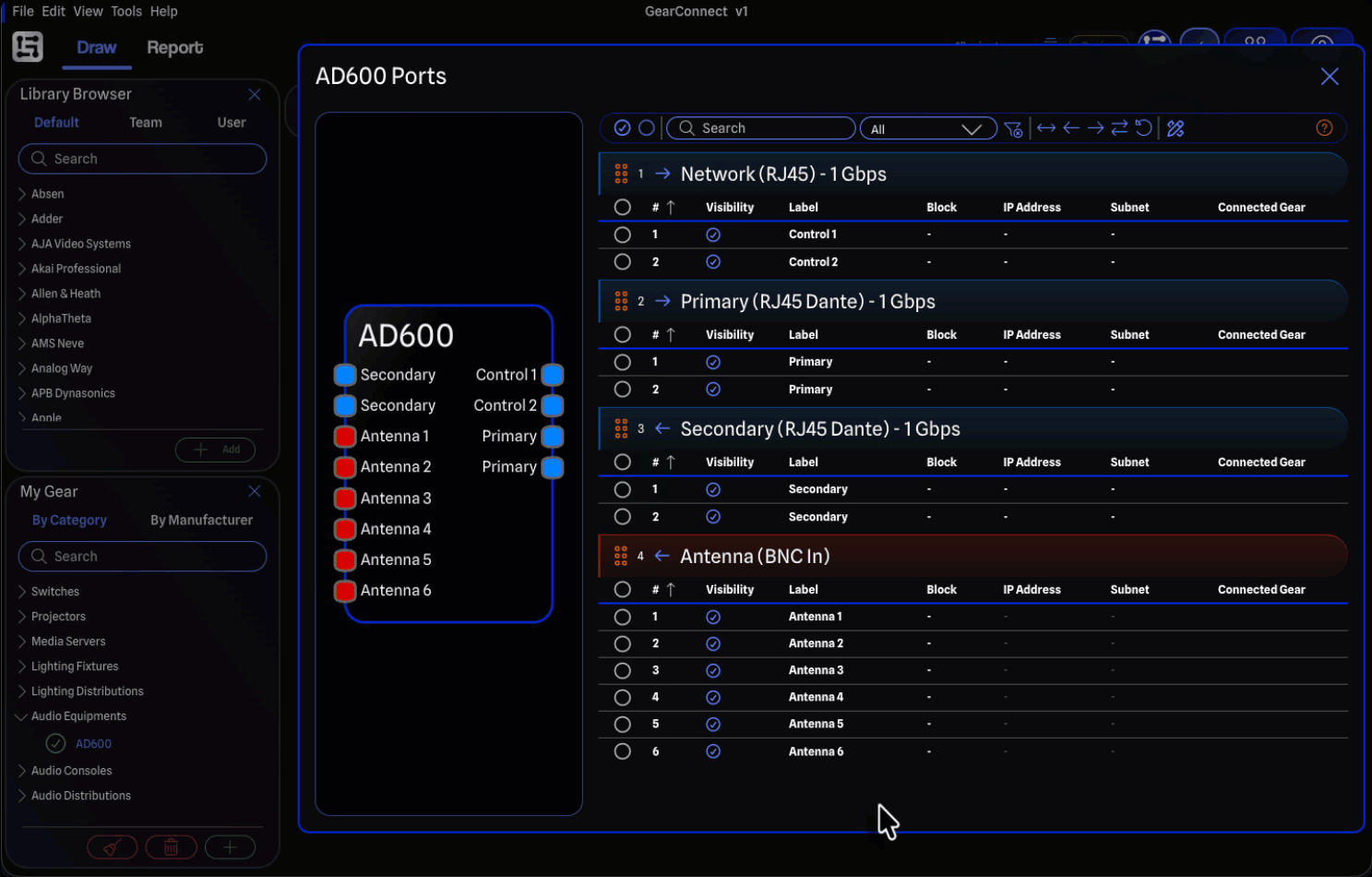Toggle visibility check for Antenna 3 port

(713, 671)
